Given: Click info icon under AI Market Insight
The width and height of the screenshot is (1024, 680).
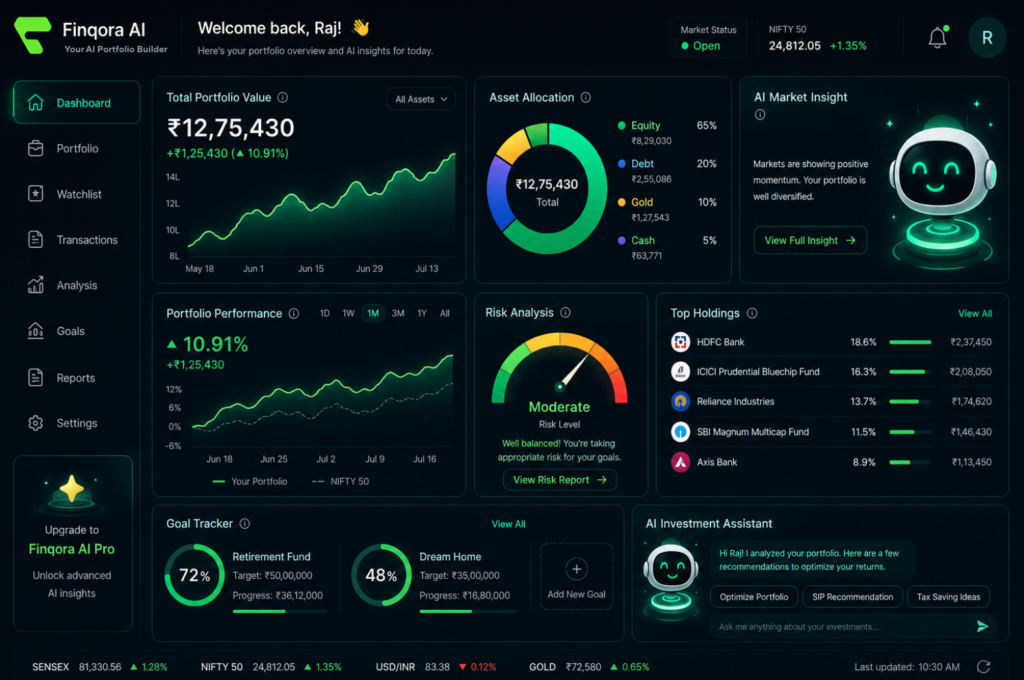Looking at the screenshot, I should pos(760,115).
